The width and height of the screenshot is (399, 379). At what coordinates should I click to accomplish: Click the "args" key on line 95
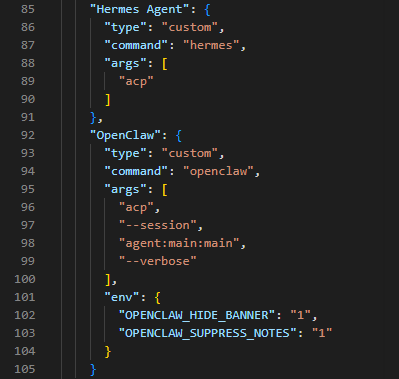tap(125, 189)
